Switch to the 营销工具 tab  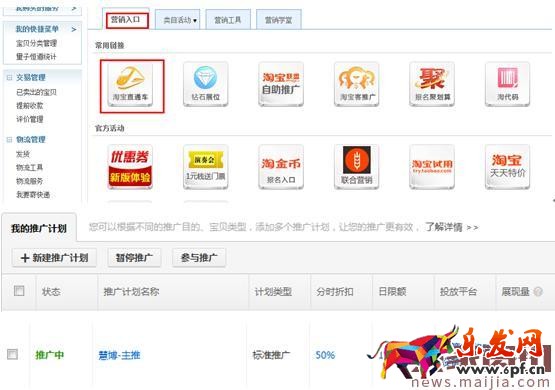(x=228, y=20)
